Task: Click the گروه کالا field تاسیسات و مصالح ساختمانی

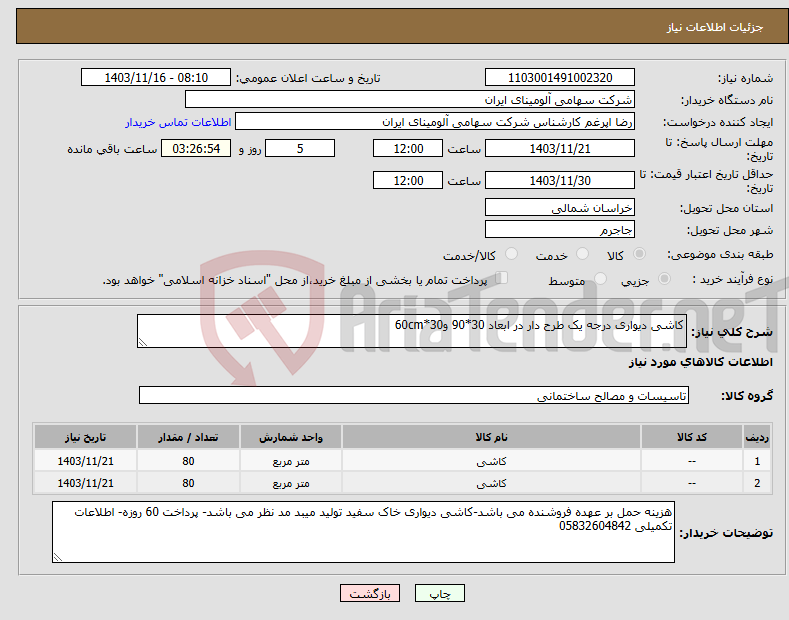Action: 414,396
